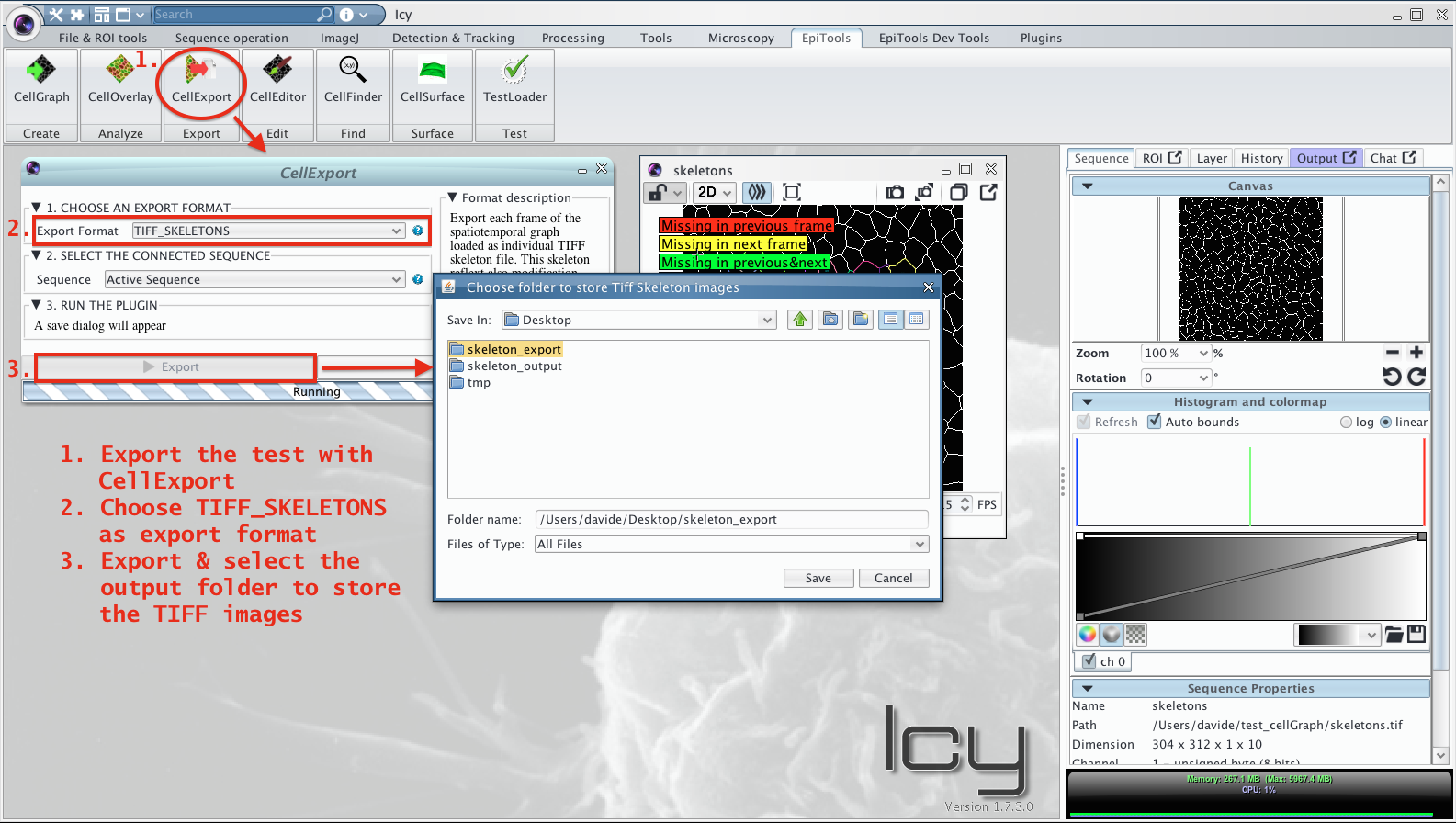Toggle the ch 0 channel checkbox
Image resolution: width=1456 pixels, height=823 pixels.
point(1089,661)
